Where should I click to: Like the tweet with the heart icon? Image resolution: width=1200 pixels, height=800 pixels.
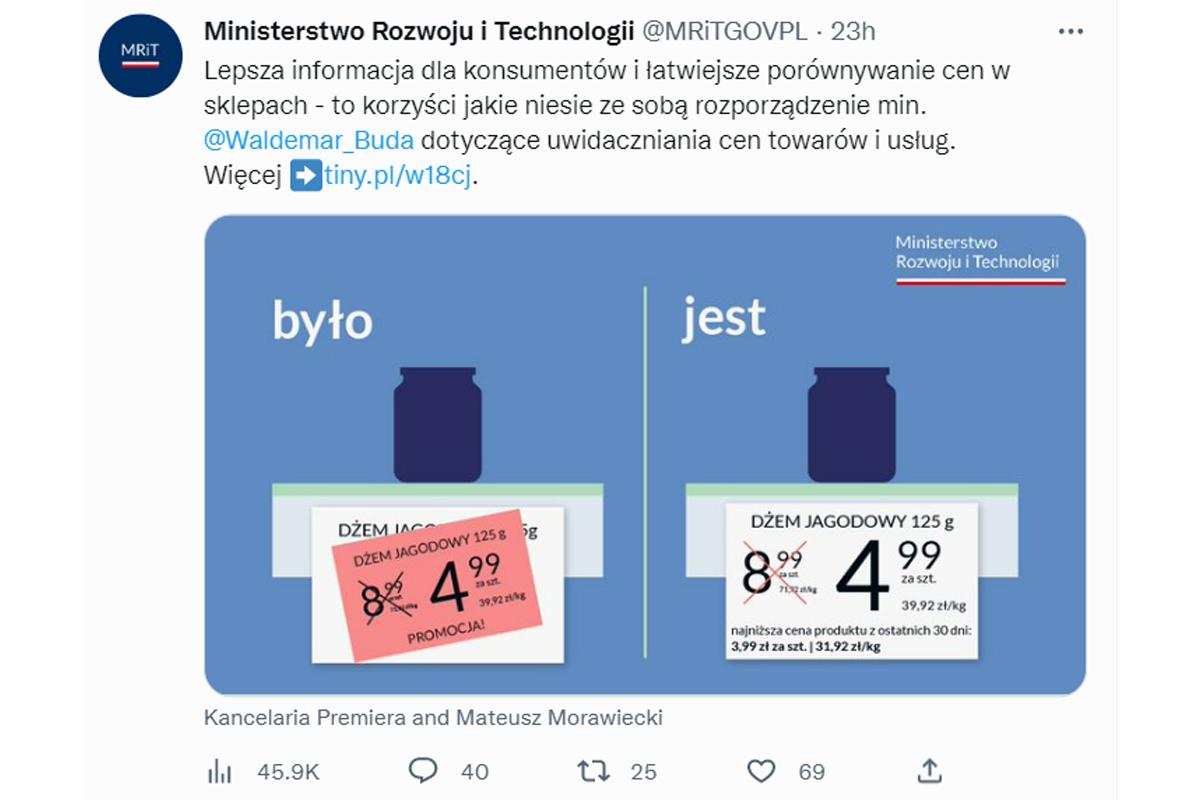[x=762, y=771]
